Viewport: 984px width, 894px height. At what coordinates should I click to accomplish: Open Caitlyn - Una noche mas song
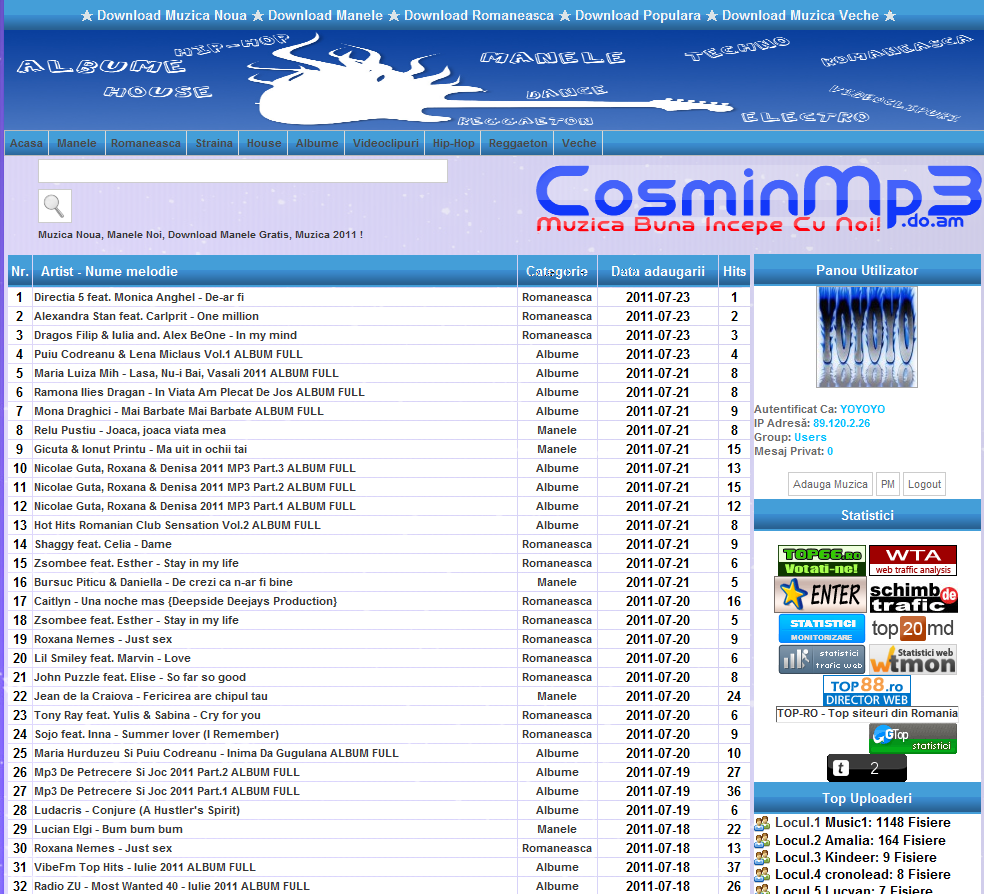[185, 601]
